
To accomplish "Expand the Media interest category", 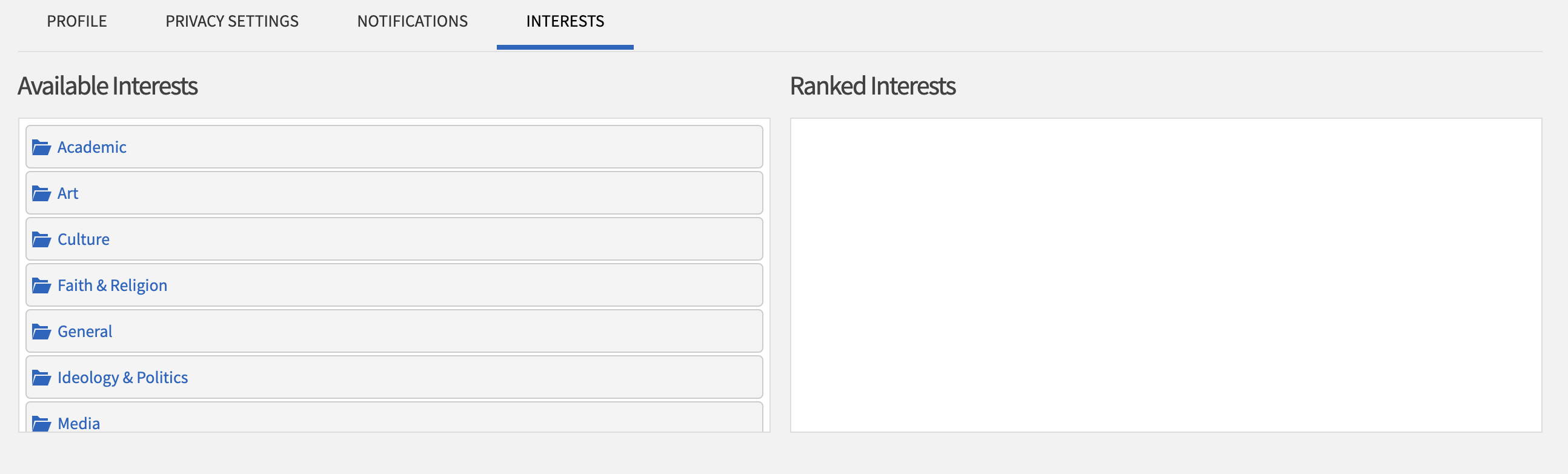I will [x=79, y=423].
